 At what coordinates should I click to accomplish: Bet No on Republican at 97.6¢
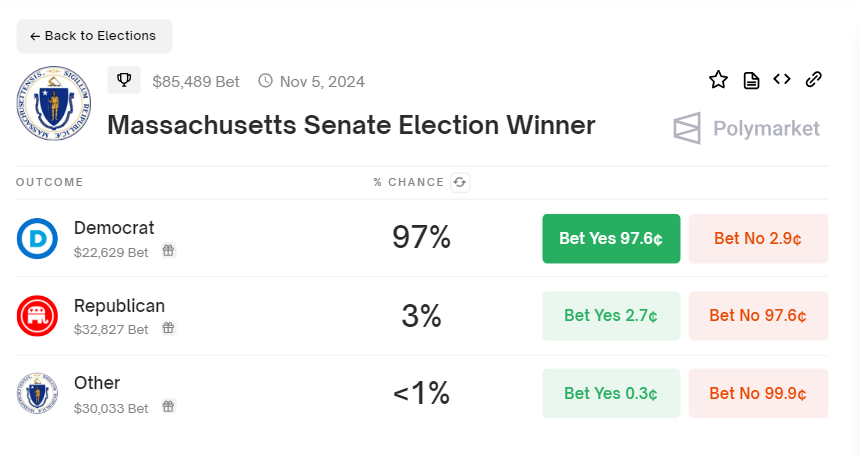pos(758,316)
